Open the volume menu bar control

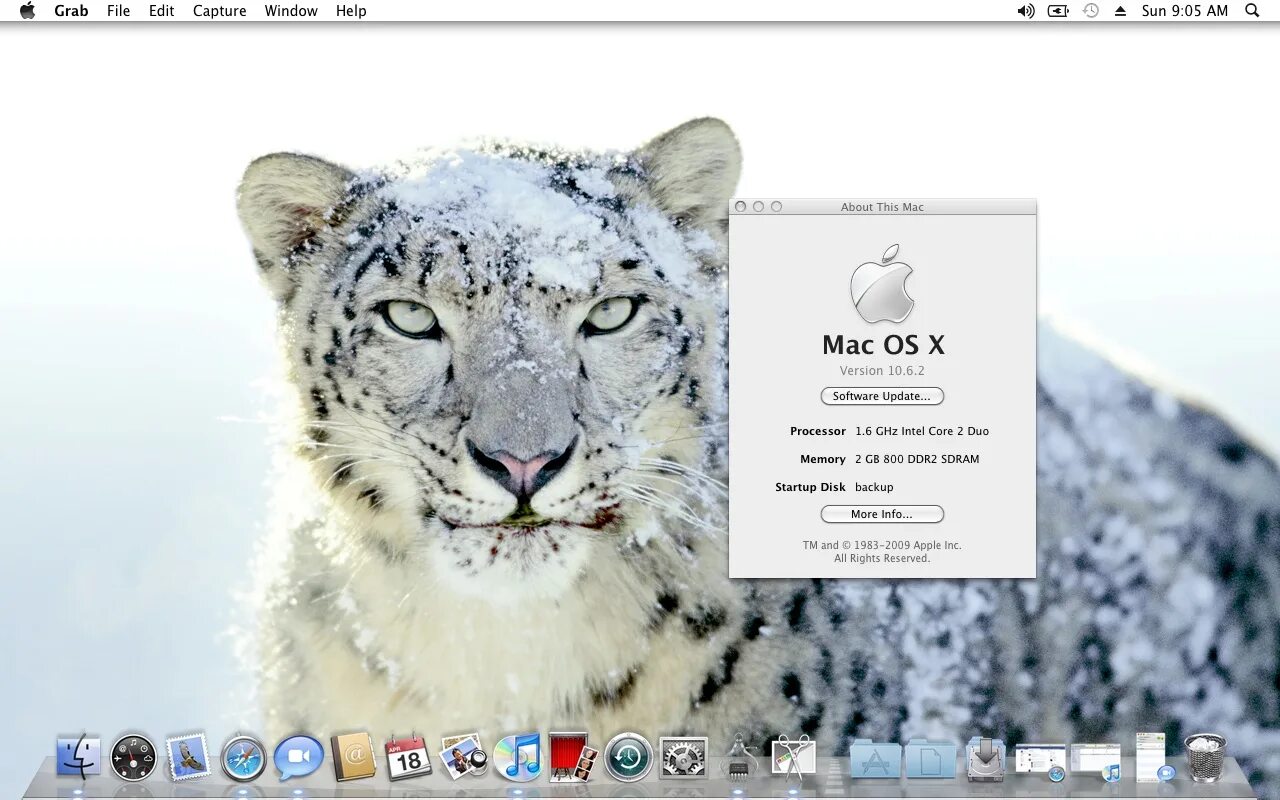[1024, 11]
